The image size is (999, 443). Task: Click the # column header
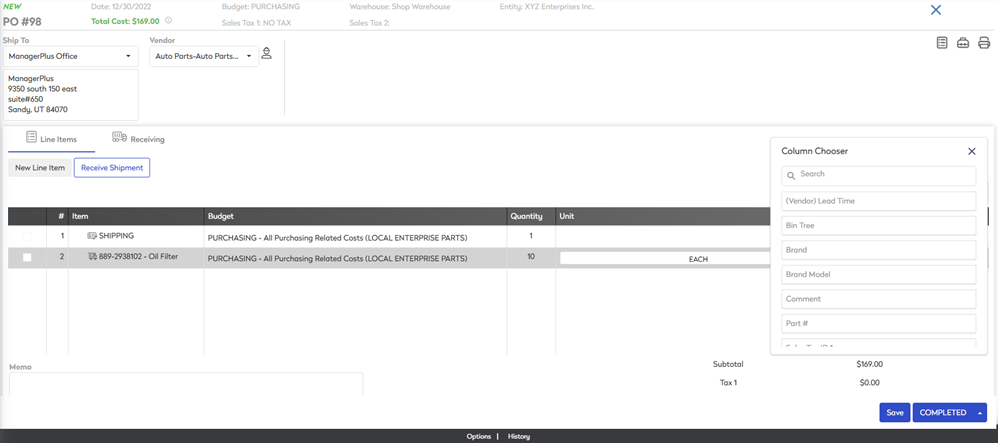(57, 216)
